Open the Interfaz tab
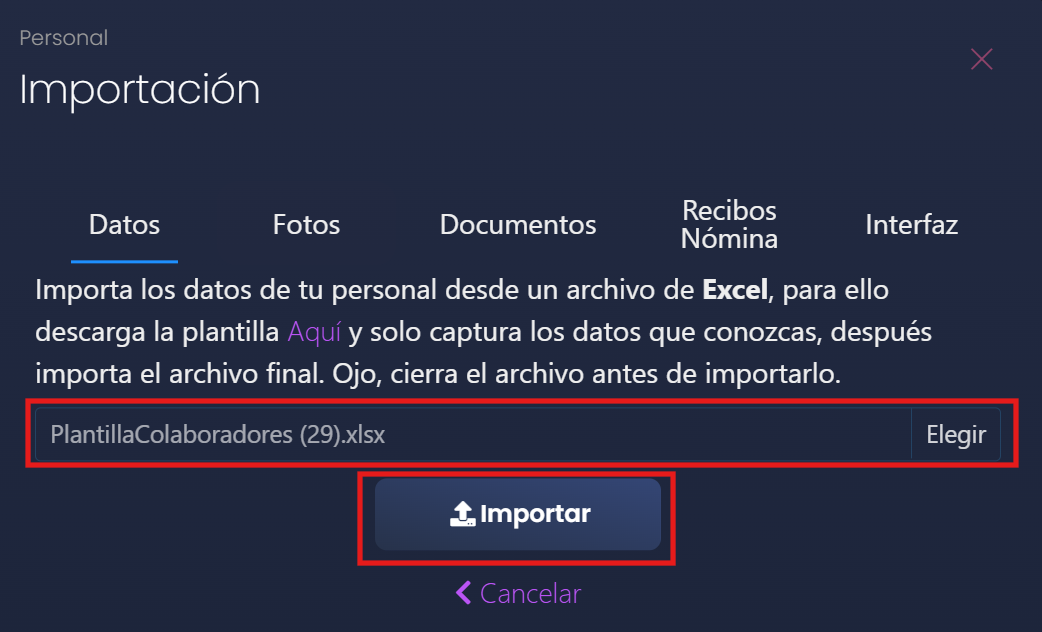 [x=911, y=225]
